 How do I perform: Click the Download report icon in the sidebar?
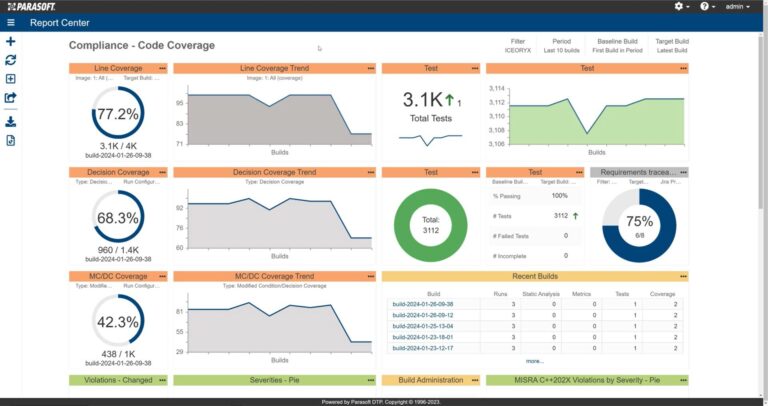pyautogui.click(x=10, y=121)
